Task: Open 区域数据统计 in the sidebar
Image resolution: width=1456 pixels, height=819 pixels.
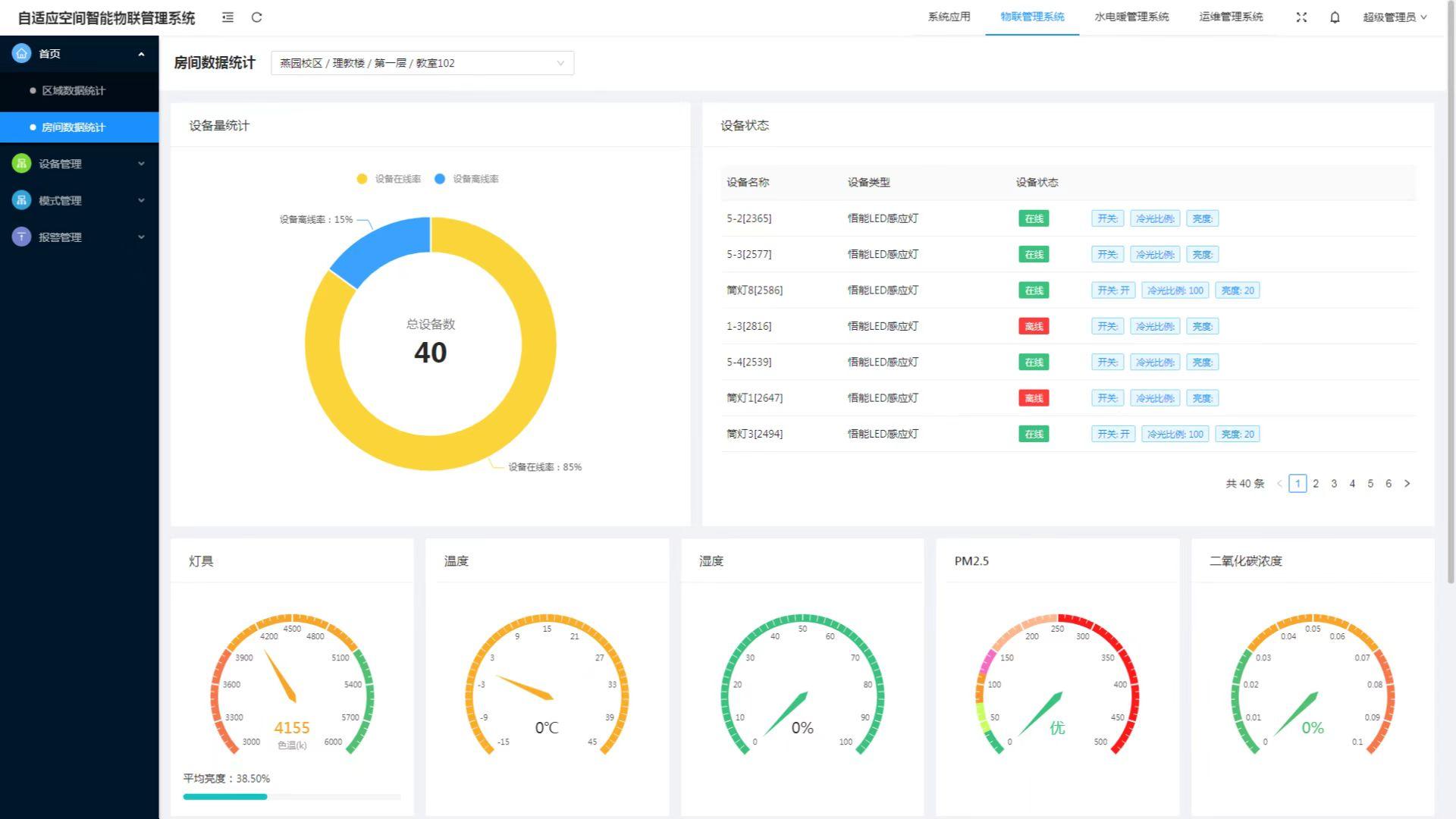Action: (79, 91)
